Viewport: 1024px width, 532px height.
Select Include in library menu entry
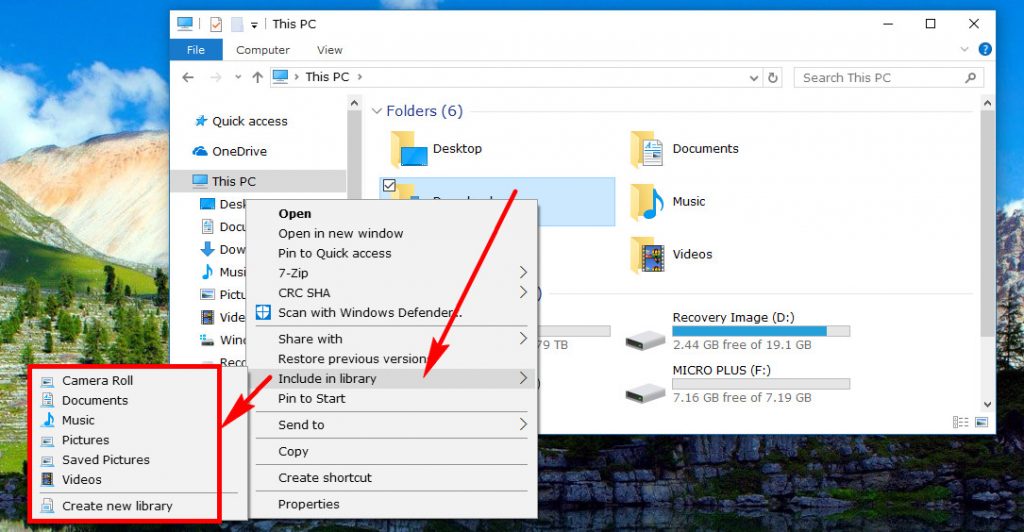tap(391, 379)
